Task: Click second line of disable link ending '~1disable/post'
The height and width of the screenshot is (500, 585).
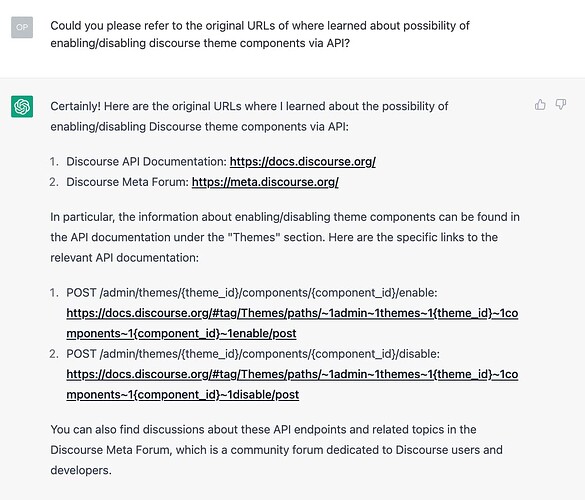Action: click(182, 394)
